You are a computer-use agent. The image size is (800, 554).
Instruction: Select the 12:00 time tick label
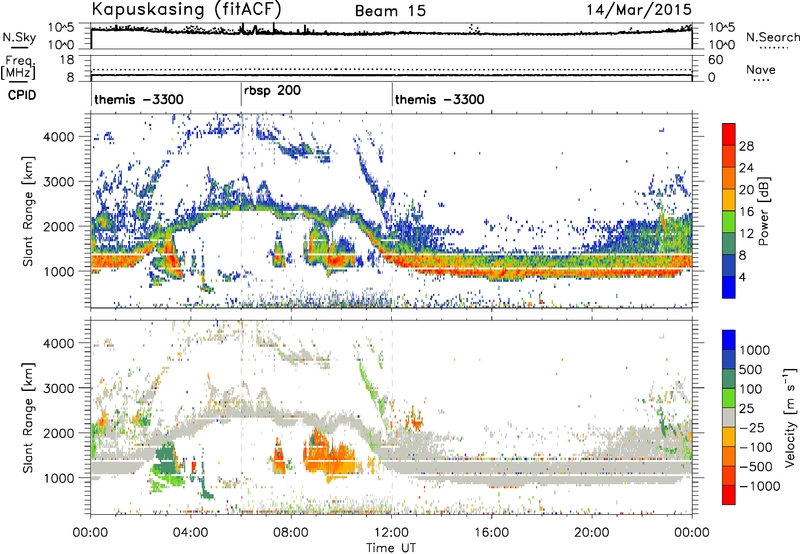[391, 533]
